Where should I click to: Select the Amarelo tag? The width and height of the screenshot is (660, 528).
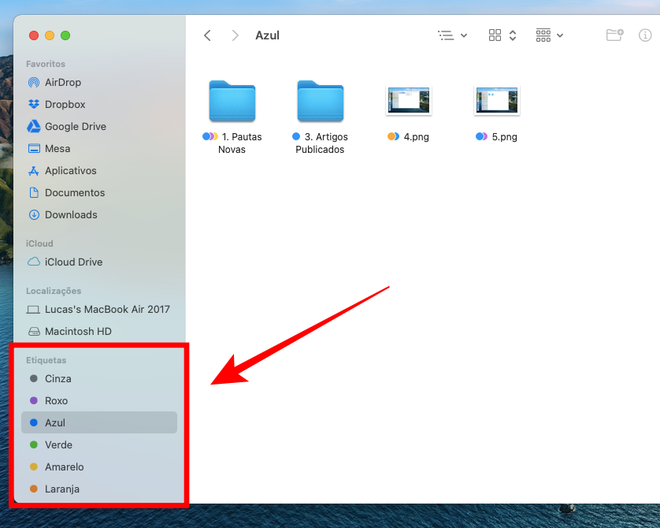pos(99,467)
